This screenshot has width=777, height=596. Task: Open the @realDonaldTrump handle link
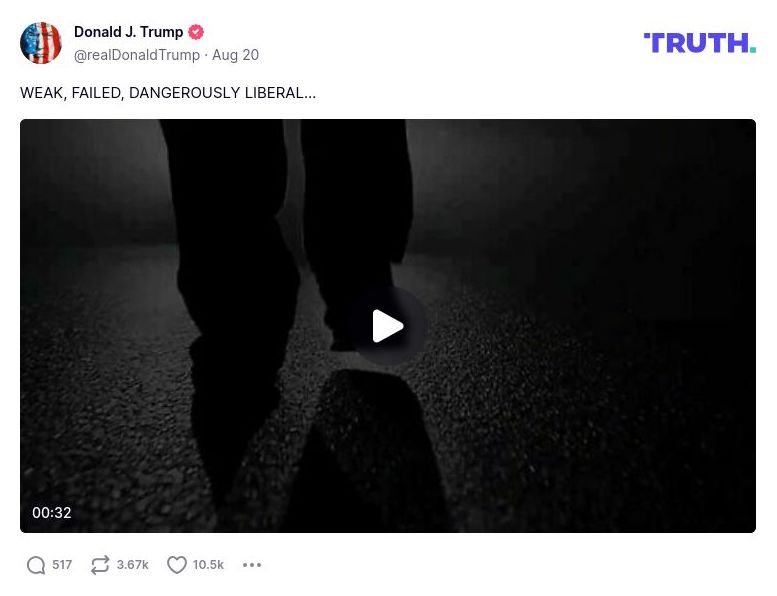(137, 55)
